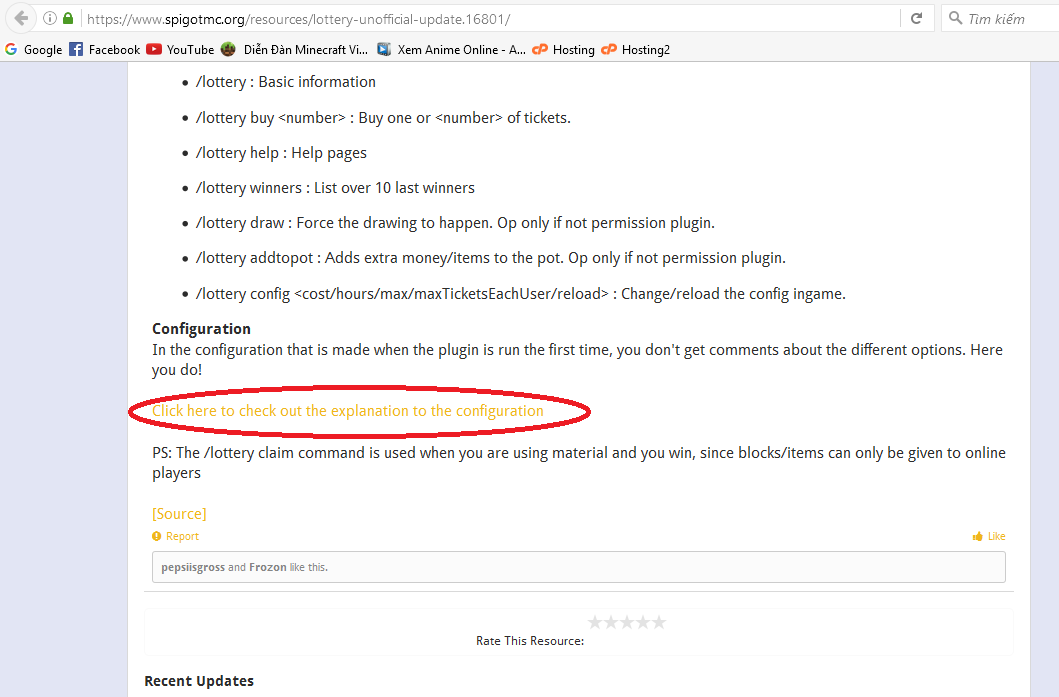This screenshot has width=1059, height=697.
Task: Open Frozon's profile
Action: point(267,567)
